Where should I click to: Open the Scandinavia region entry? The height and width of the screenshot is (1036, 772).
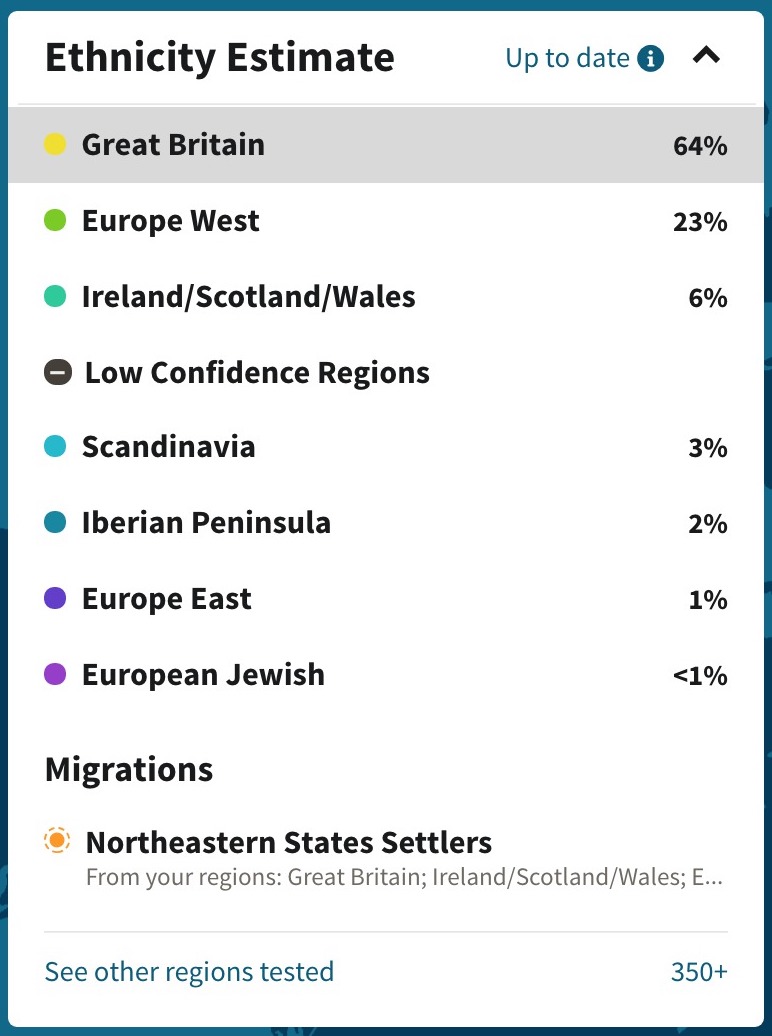pyautogui.click(x=168, y=447)
